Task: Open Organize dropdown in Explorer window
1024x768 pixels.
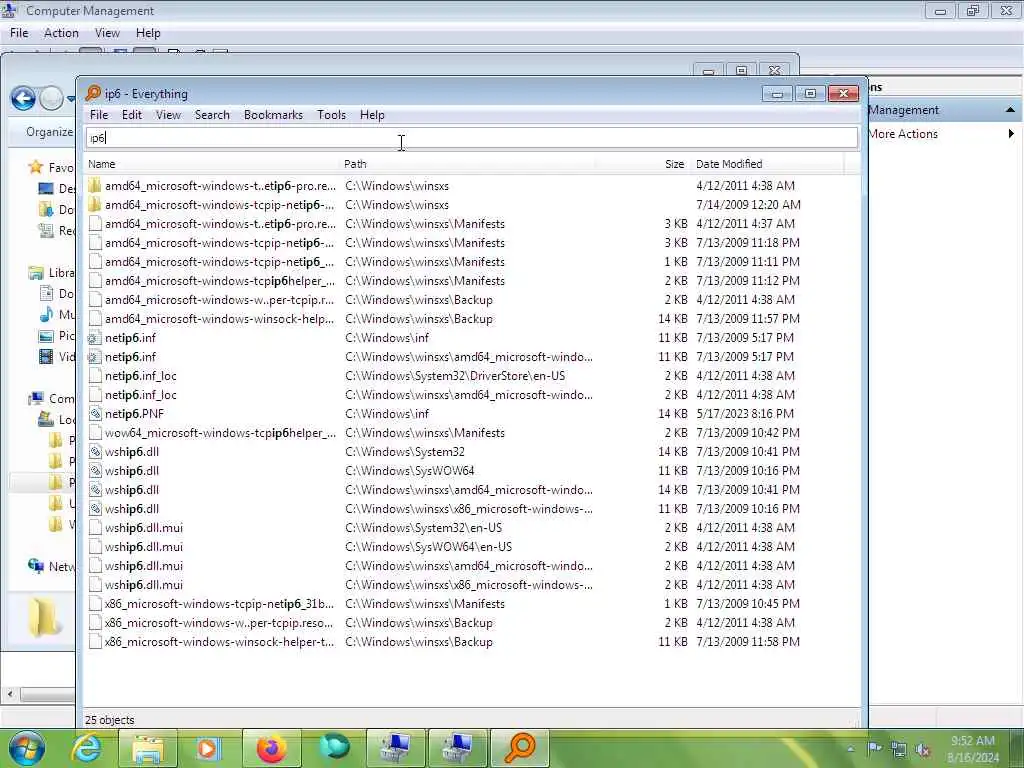Action: click(x=50, y=132)
